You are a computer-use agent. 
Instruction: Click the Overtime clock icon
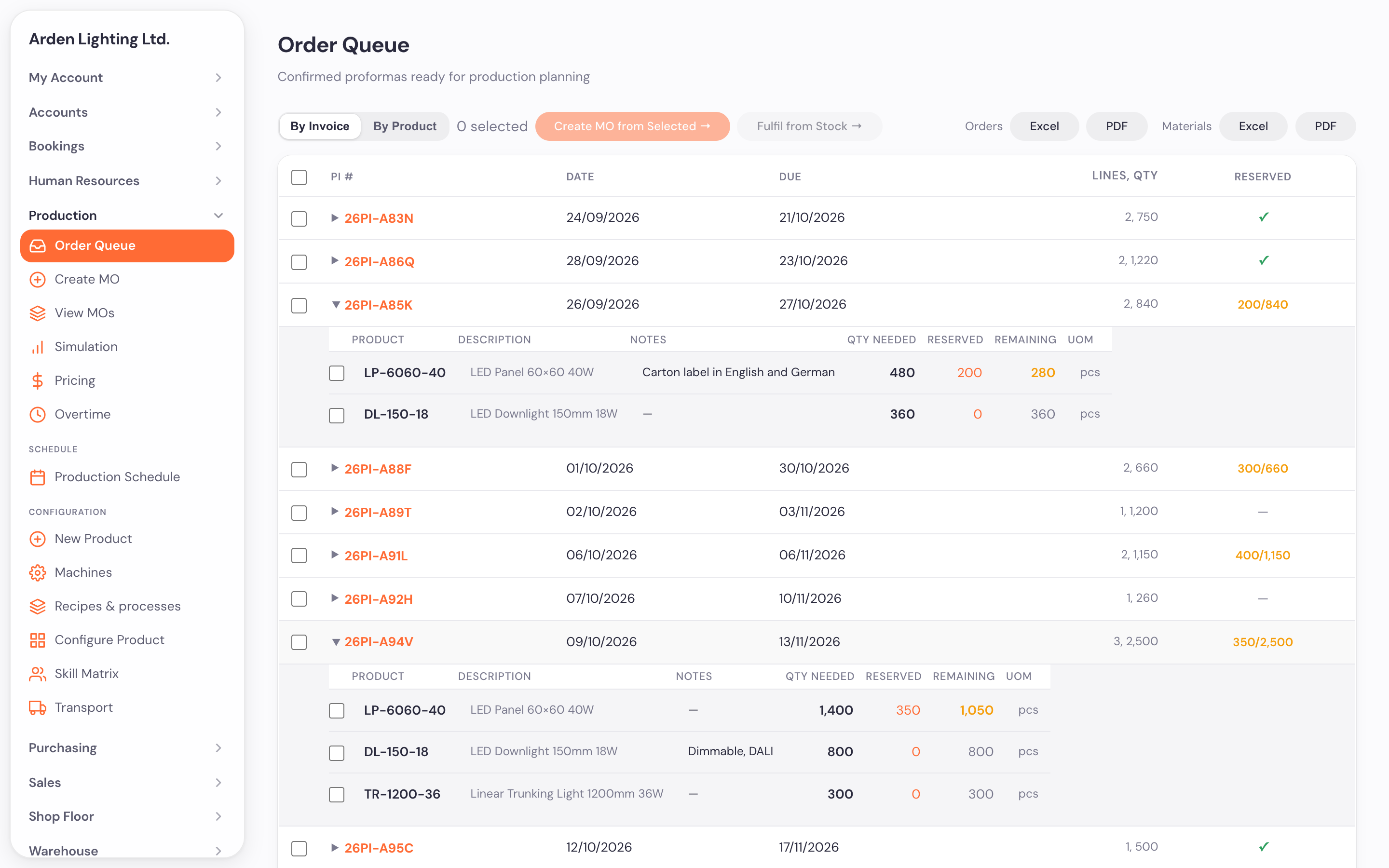[37, 415]
